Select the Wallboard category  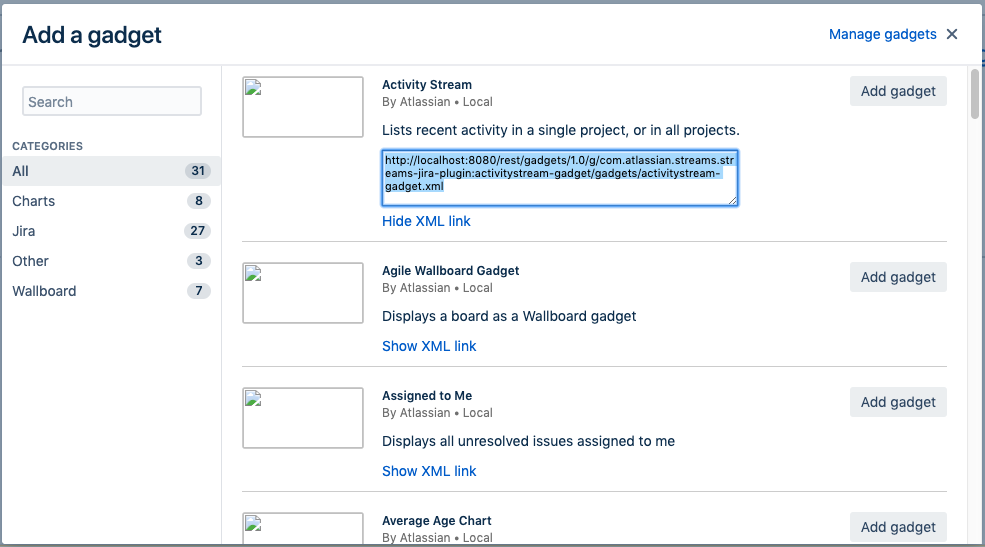(x=111, y=291)
